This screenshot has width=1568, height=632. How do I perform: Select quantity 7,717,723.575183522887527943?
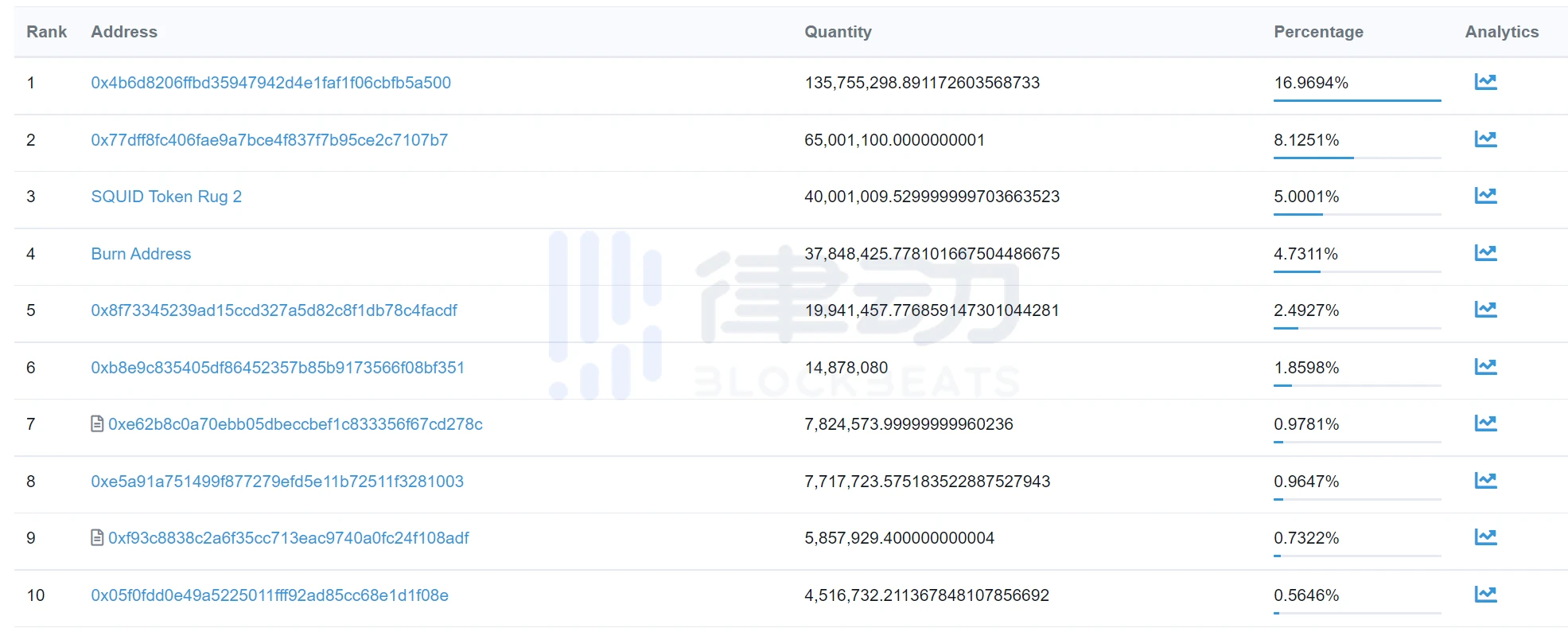tap(927, 482)
